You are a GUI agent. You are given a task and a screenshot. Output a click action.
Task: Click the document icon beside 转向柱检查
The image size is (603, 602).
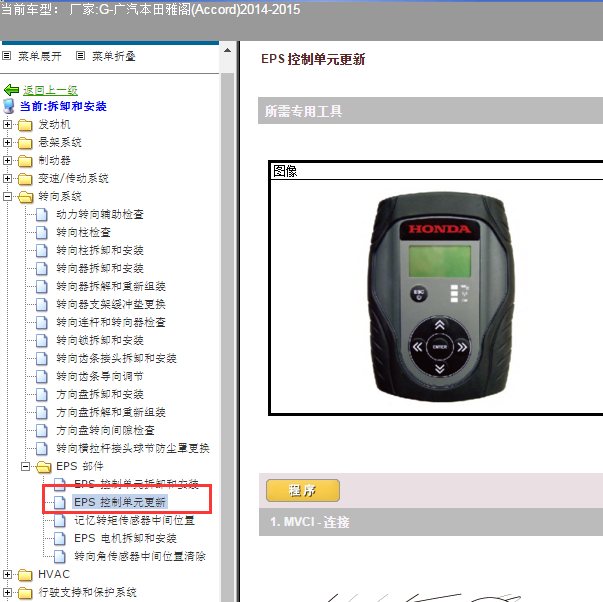[x=42, y=233]
